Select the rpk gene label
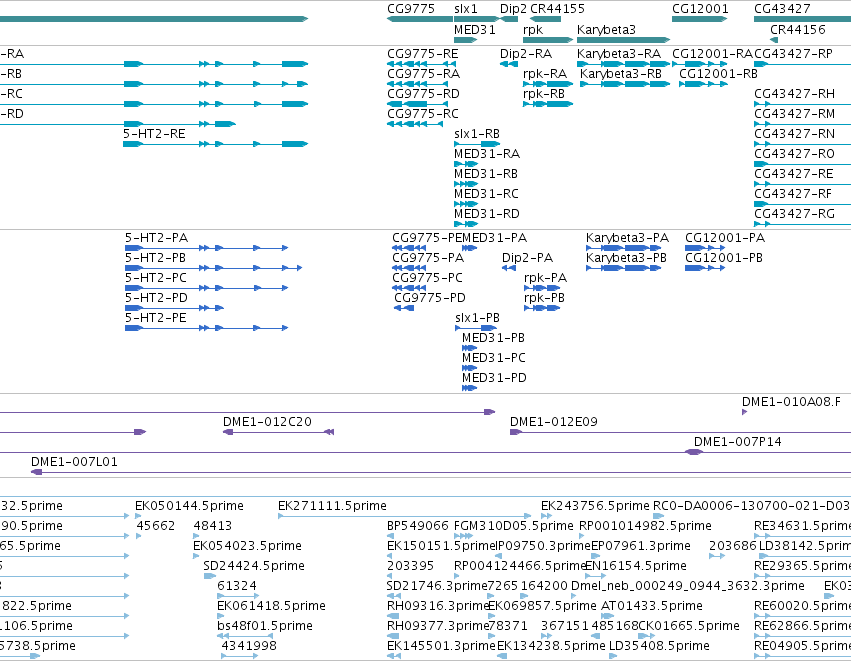The width and height of the screenshot is (851, 661). pos(532,30)
